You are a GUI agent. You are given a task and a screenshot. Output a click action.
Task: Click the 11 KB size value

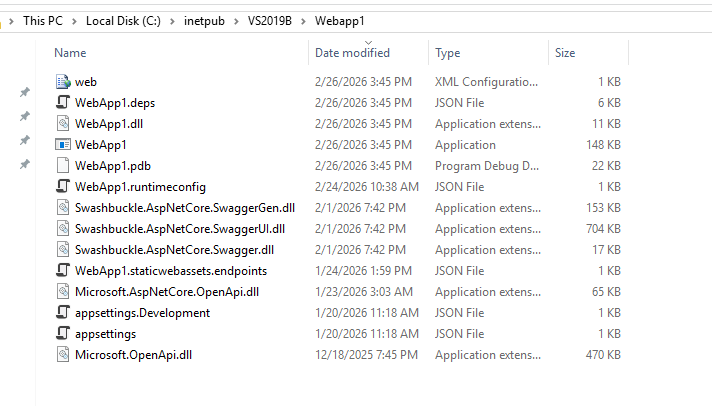tap(607, 124)
